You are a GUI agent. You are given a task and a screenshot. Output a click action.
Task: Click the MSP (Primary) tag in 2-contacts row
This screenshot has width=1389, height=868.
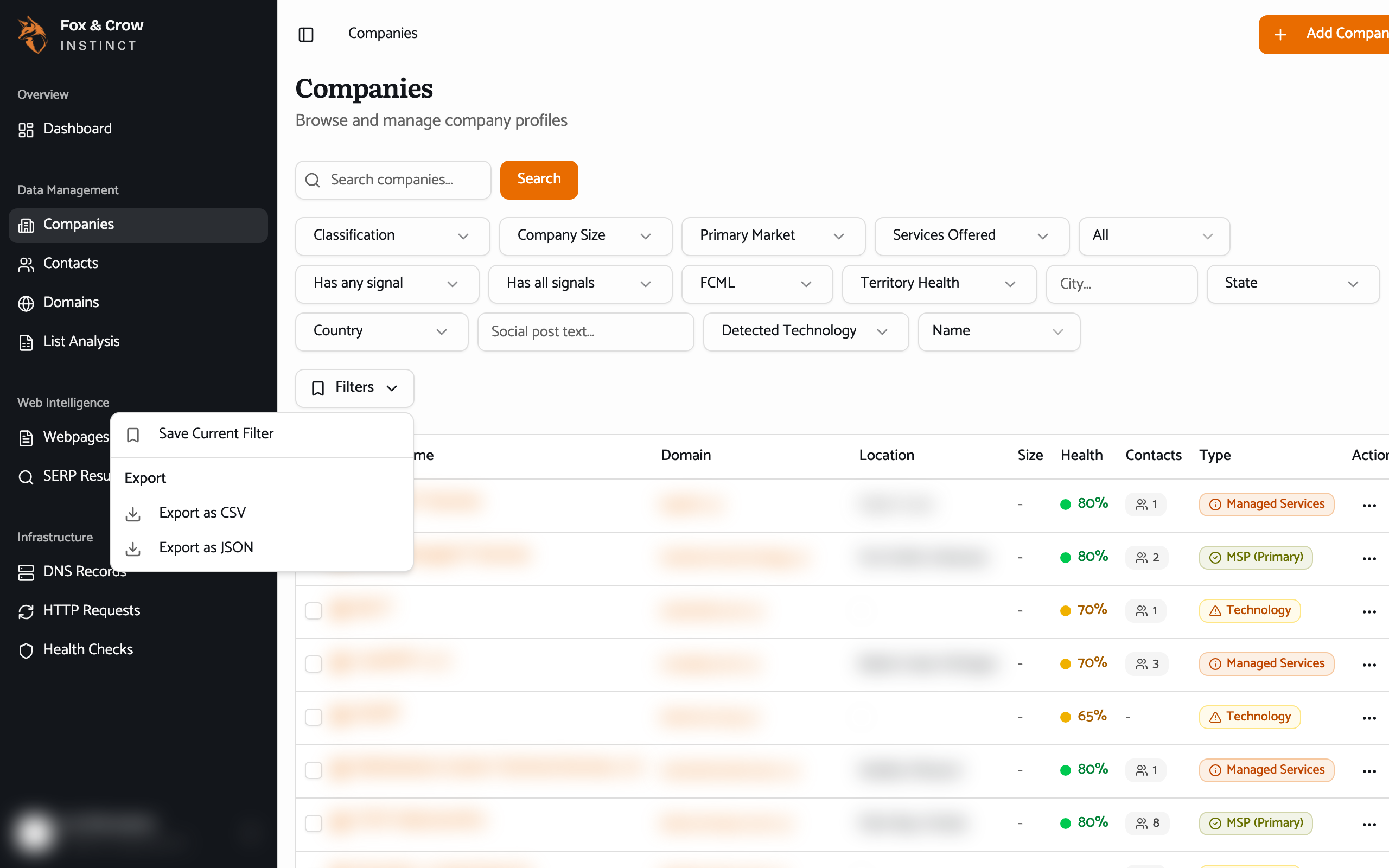tap(1256, 558)
